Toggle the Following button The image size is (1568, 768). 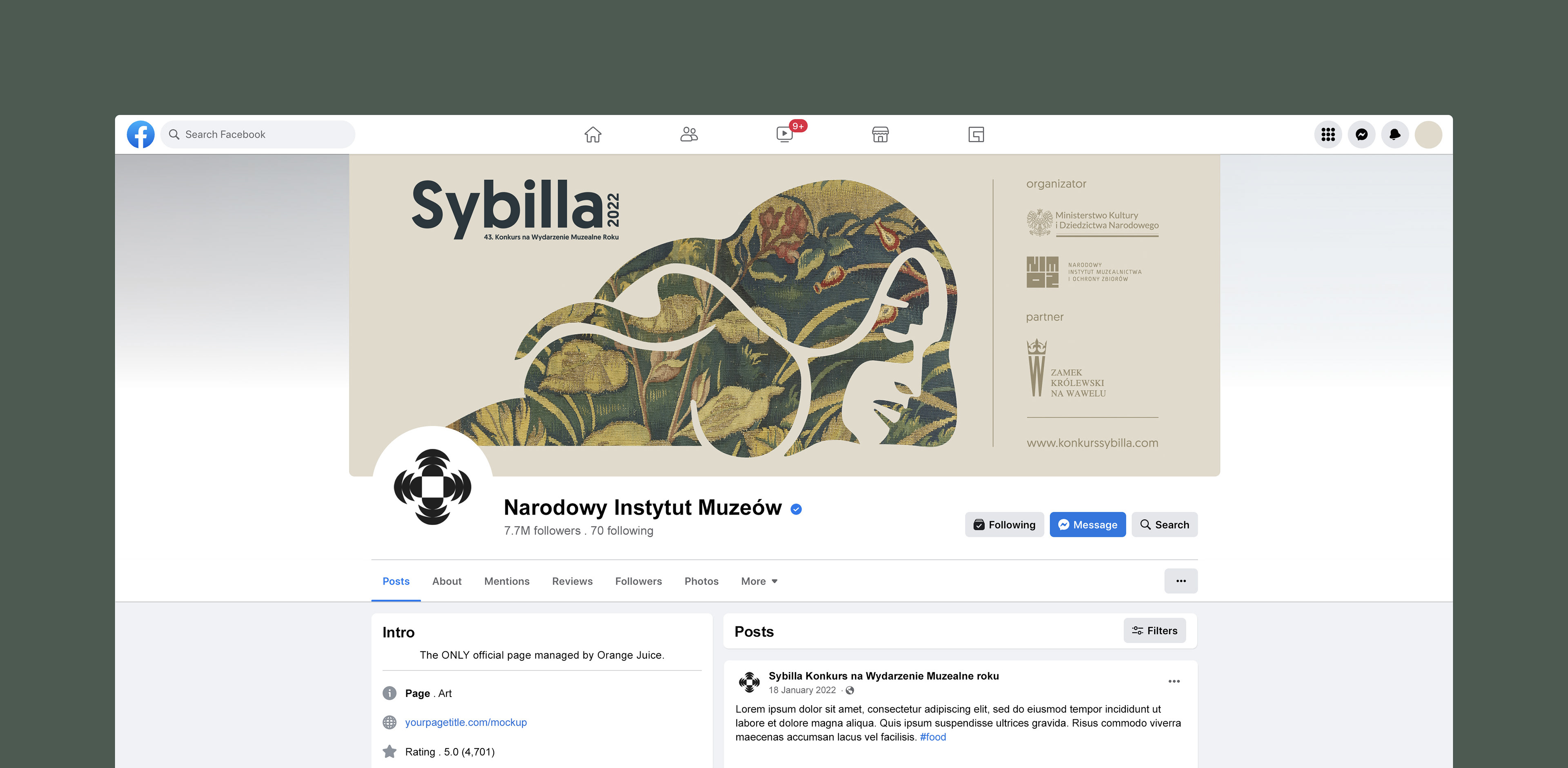(x=1004, y=525)
